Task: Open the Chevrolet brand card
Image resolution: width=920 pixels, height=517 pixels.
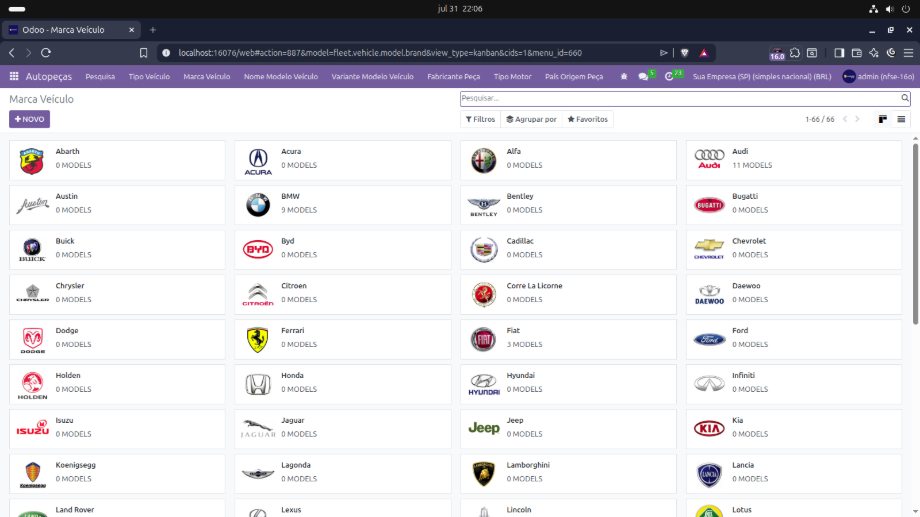Action: tap(794, 250)
